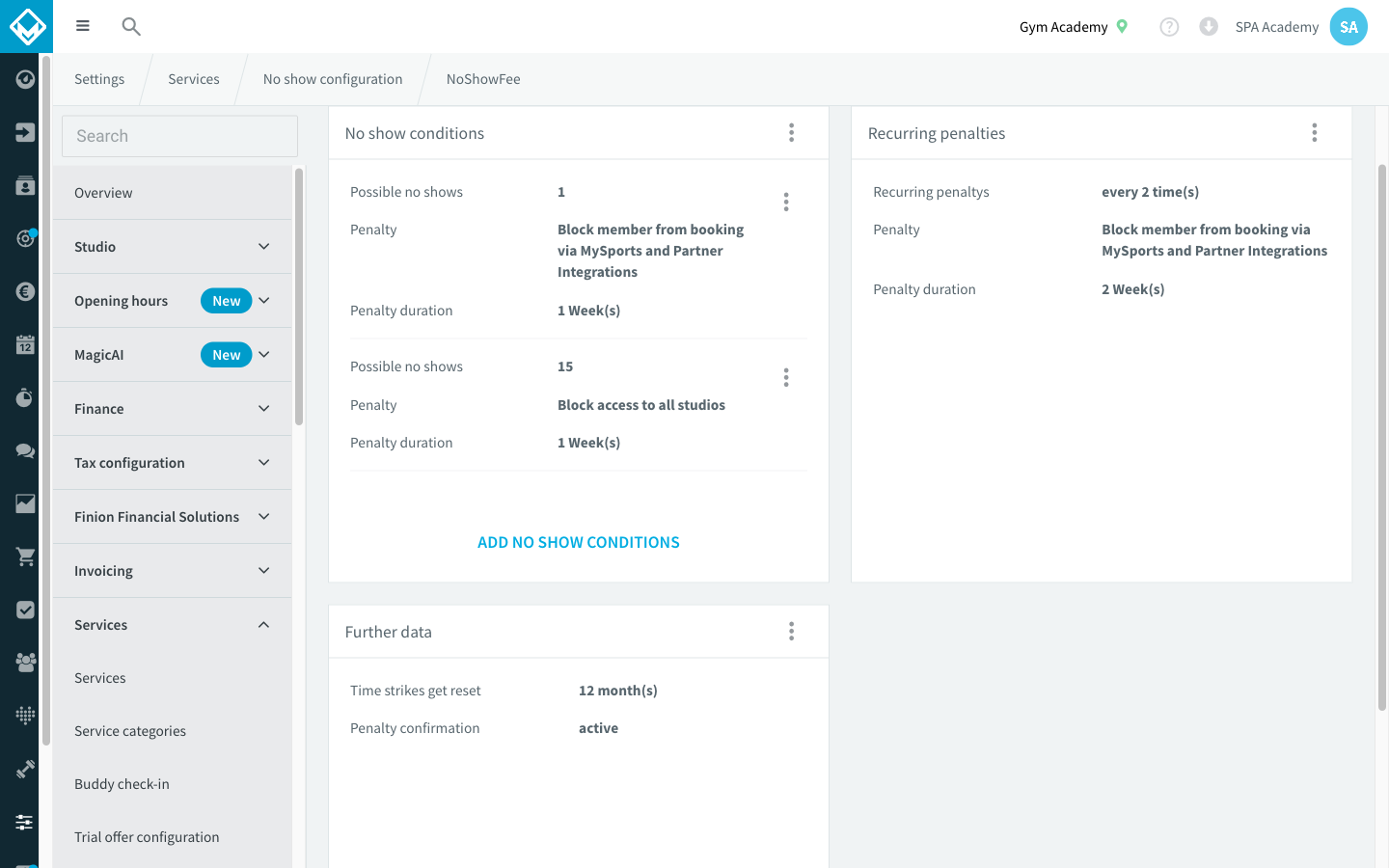Click the euro finance sidebar icon
Viewport: 1389px width, 868px height.
26,291
